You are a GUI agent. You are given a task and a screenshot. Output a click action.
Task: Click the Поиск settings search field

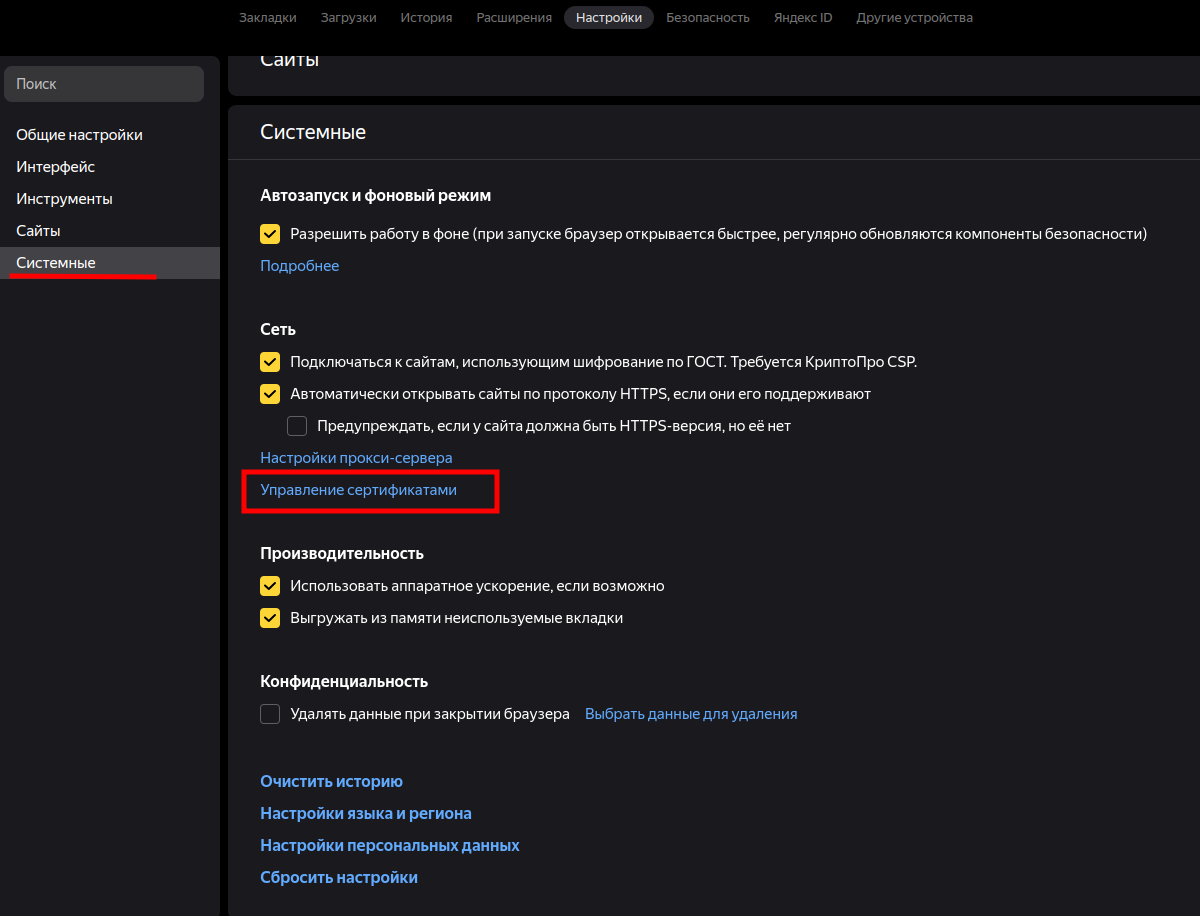[104, 84]
